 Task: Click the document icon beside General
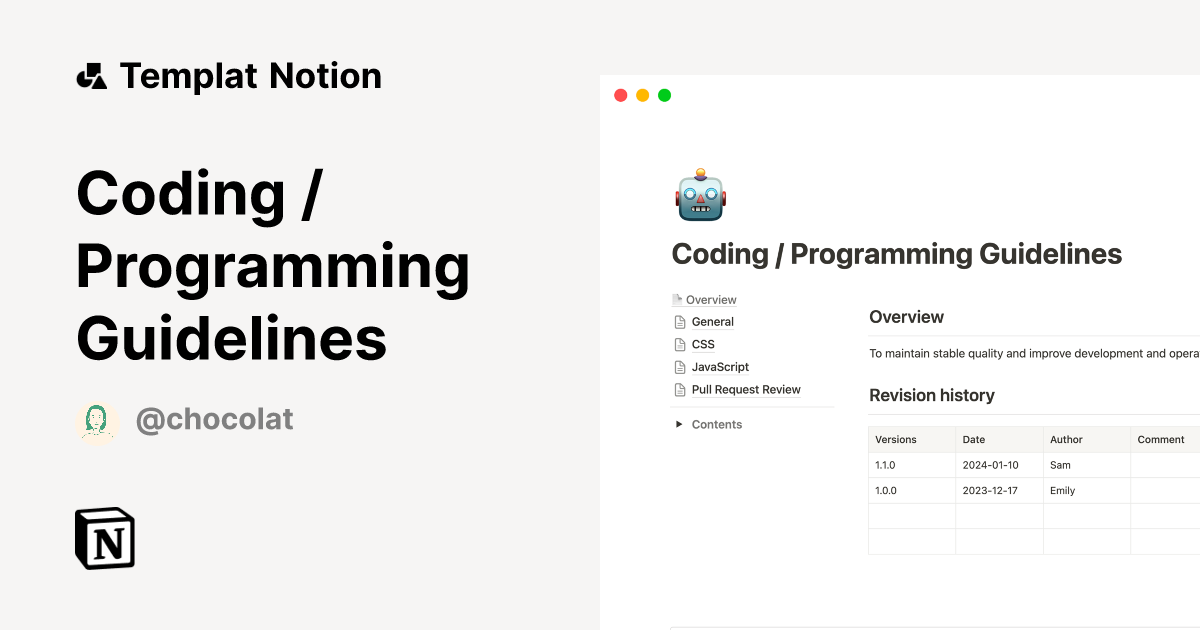pyautogui.click(x=679, y=321)
